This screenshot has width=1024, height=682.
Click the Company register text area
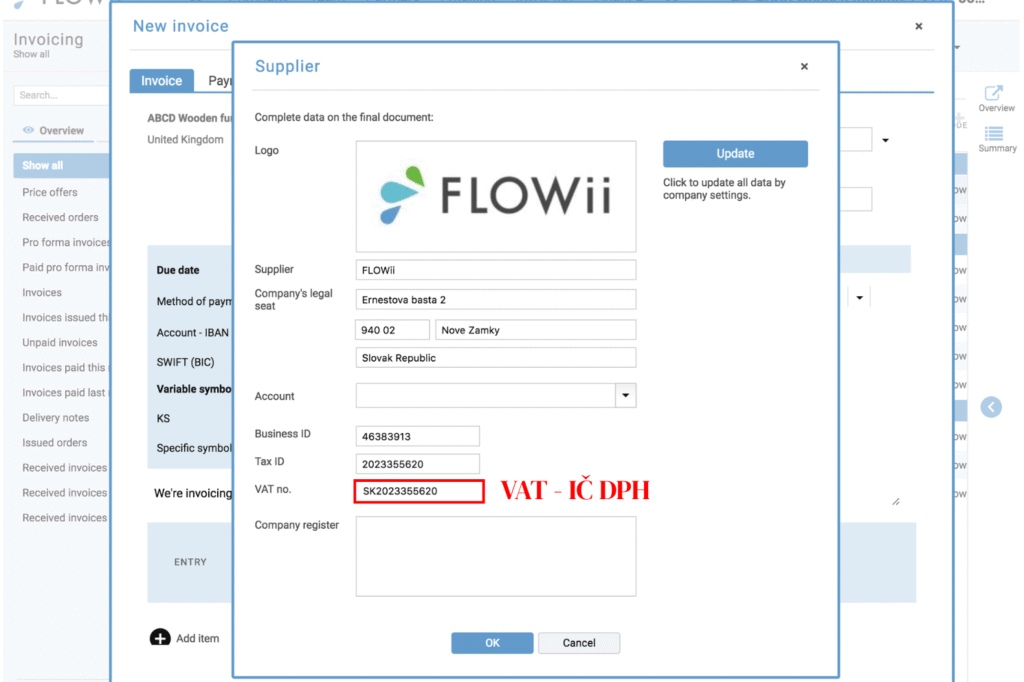(x=496, y=556)
